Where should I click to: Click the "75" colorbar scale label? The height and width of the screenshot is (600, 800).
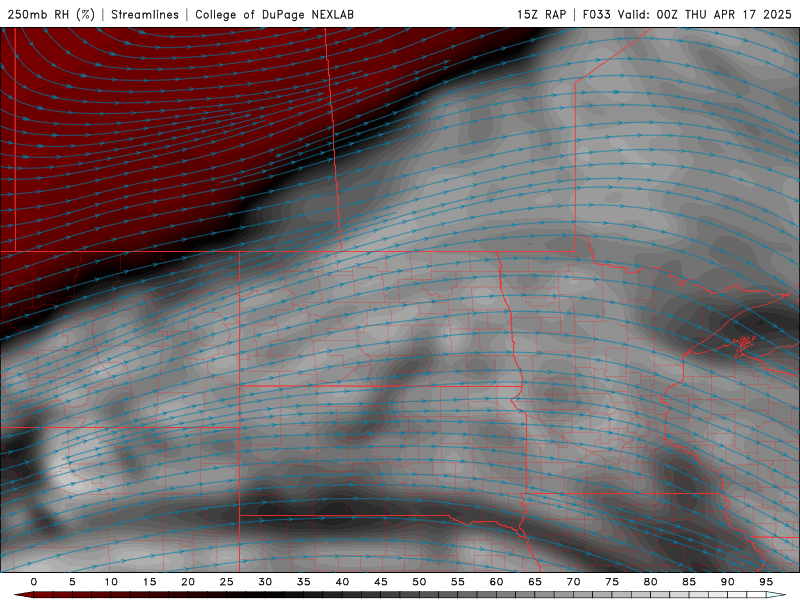[x=612, y=582]
